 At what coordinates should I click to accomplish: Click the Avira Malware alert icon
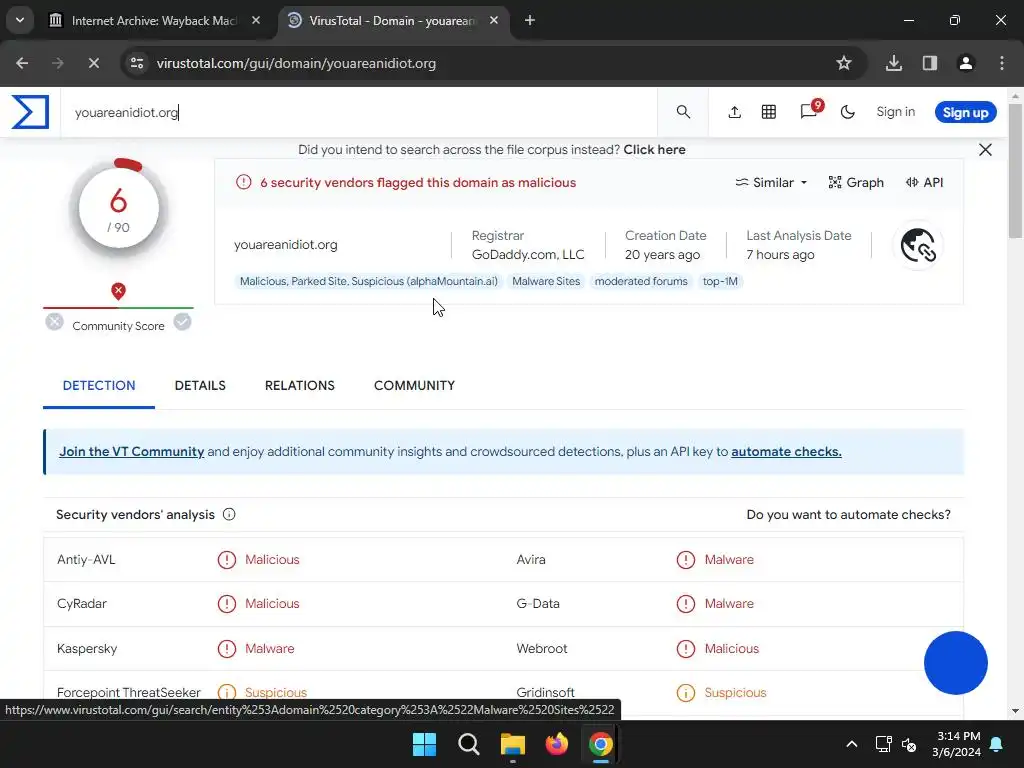click(x=686, y=560)
